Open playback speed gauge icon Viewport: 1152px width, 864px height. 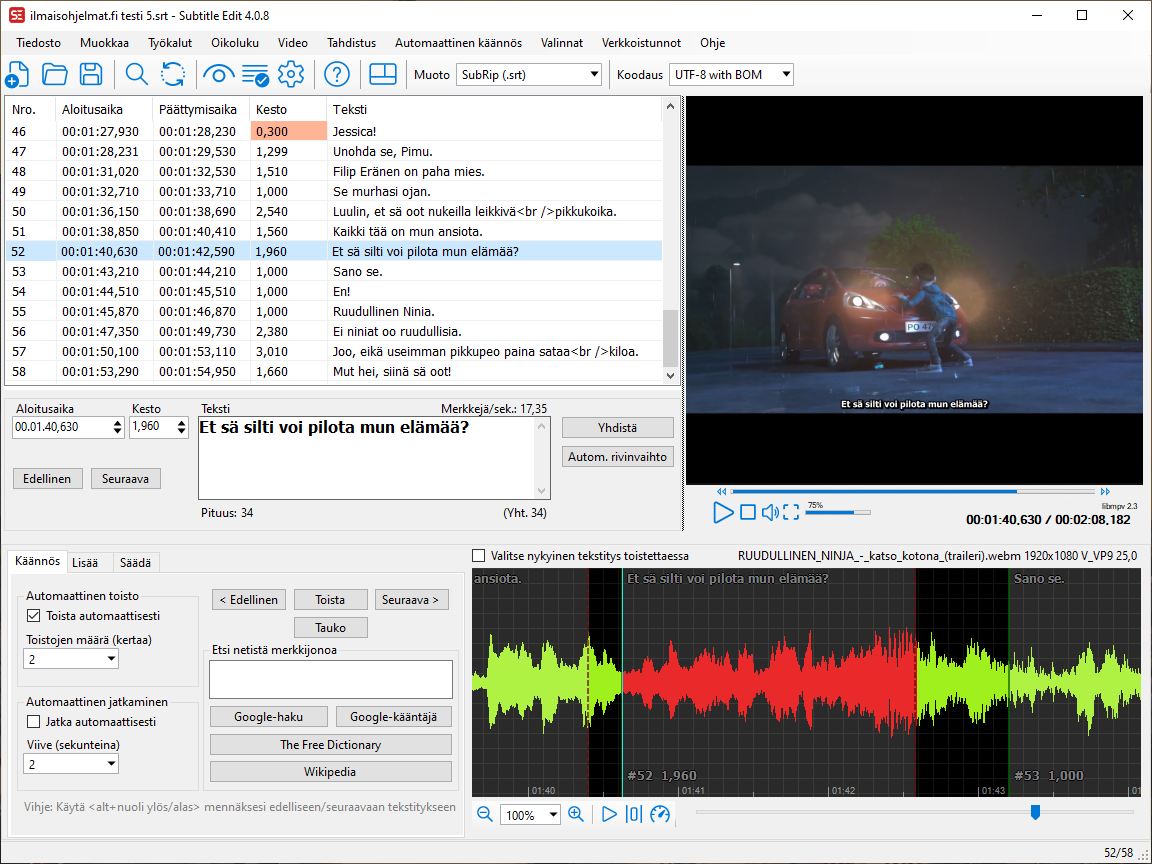(x=660, y=814)
